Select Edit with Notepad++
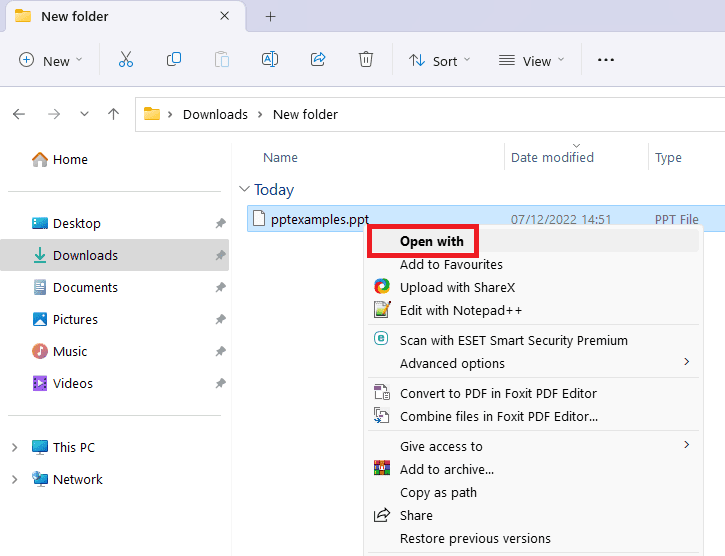This screenshot has width=725, height=556. (x=534, y=310)
